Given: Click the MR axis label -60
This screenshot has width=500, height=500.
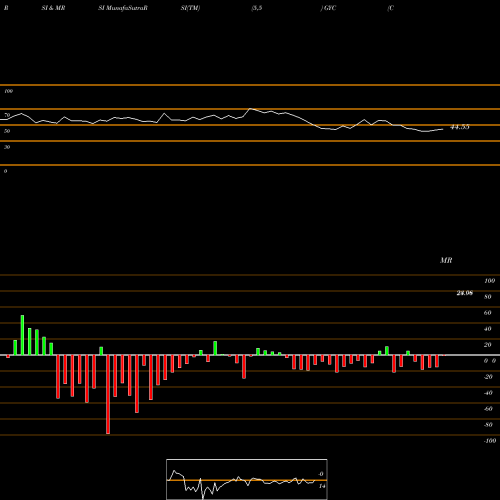Looking at the screenshot, I should pos(488,409).
